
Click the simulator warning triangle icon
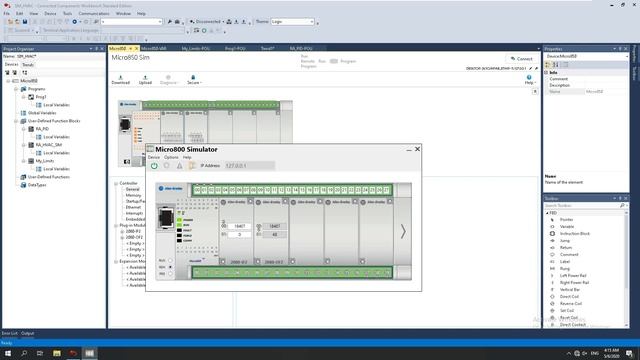(180, 166)
